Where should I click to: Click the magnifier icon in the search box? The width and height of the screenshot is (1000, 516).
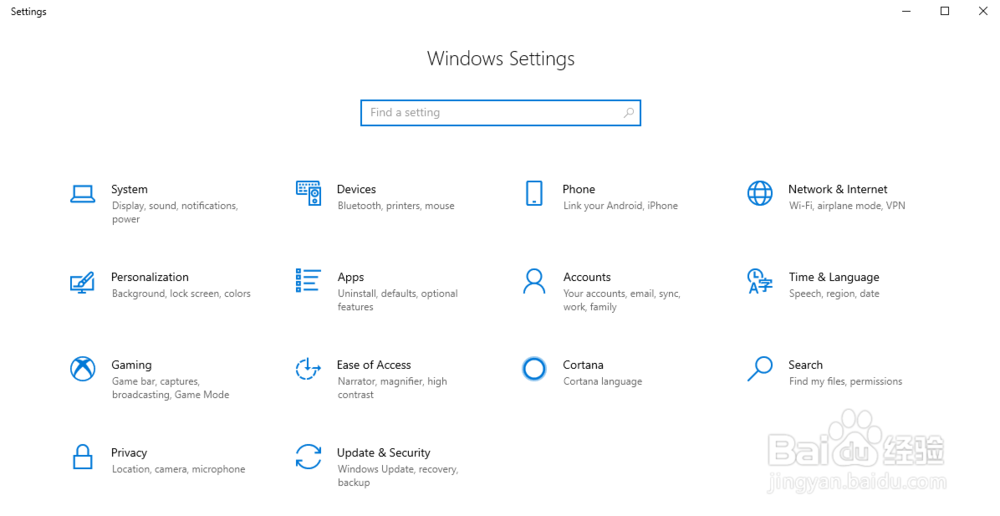[x=629, y=113]
